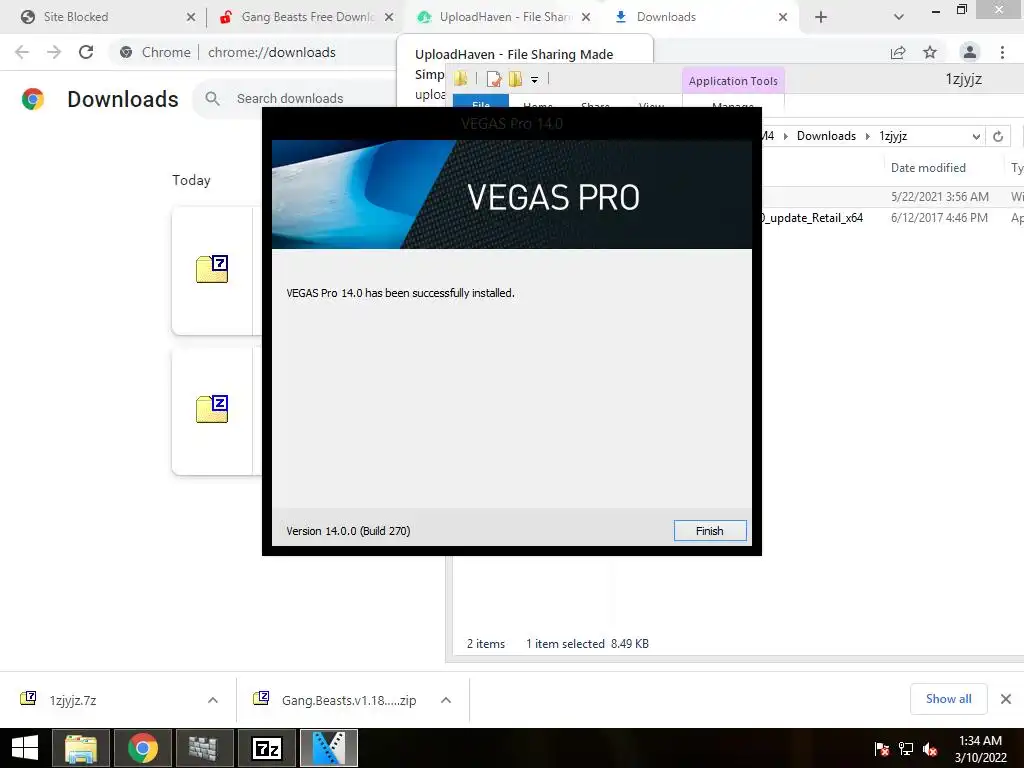
Task: Select the update_Retail_x64 file row
Action: pyautogui.click(x=892, y=218)
